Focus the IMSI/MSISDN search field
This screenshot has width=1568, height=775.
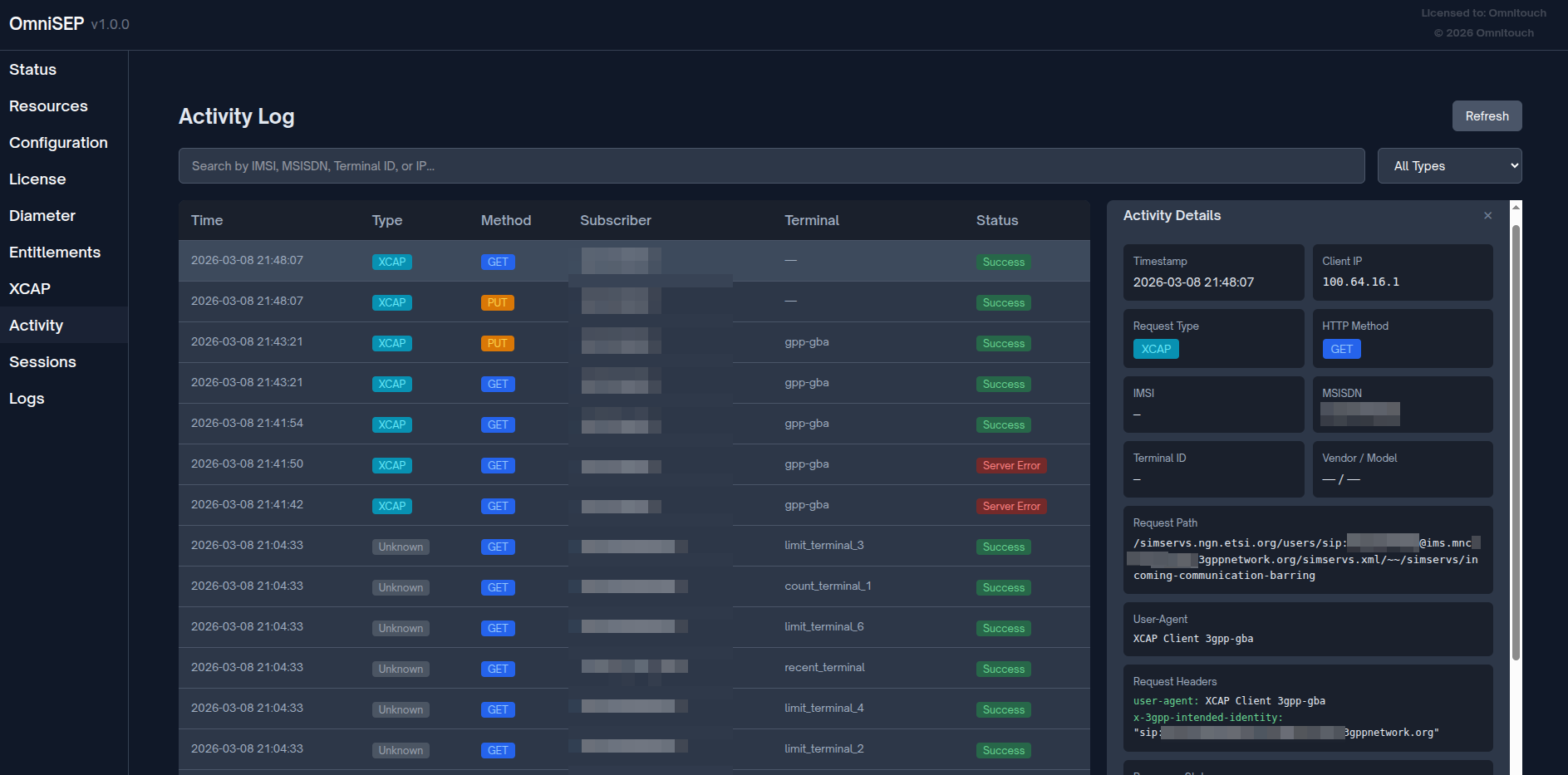[770, 166]
